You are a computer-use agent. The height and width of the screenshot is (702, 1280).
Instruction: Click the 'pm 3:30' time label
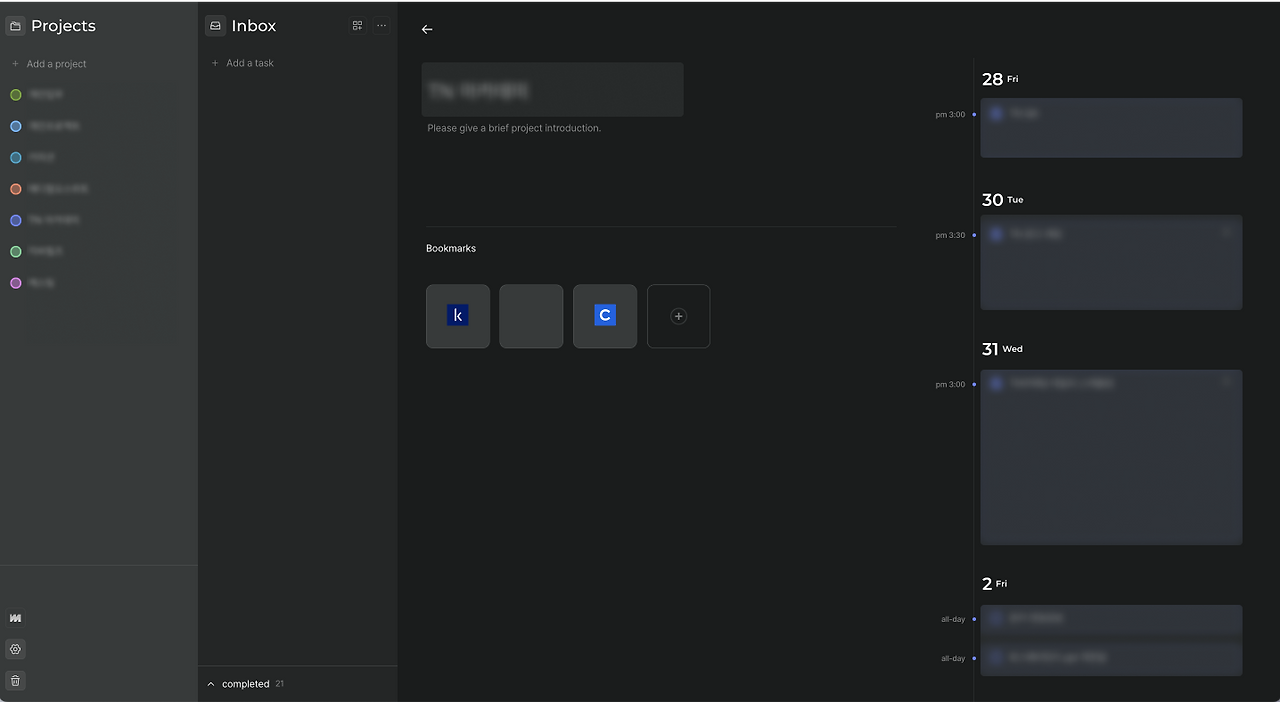coord(950,235)
